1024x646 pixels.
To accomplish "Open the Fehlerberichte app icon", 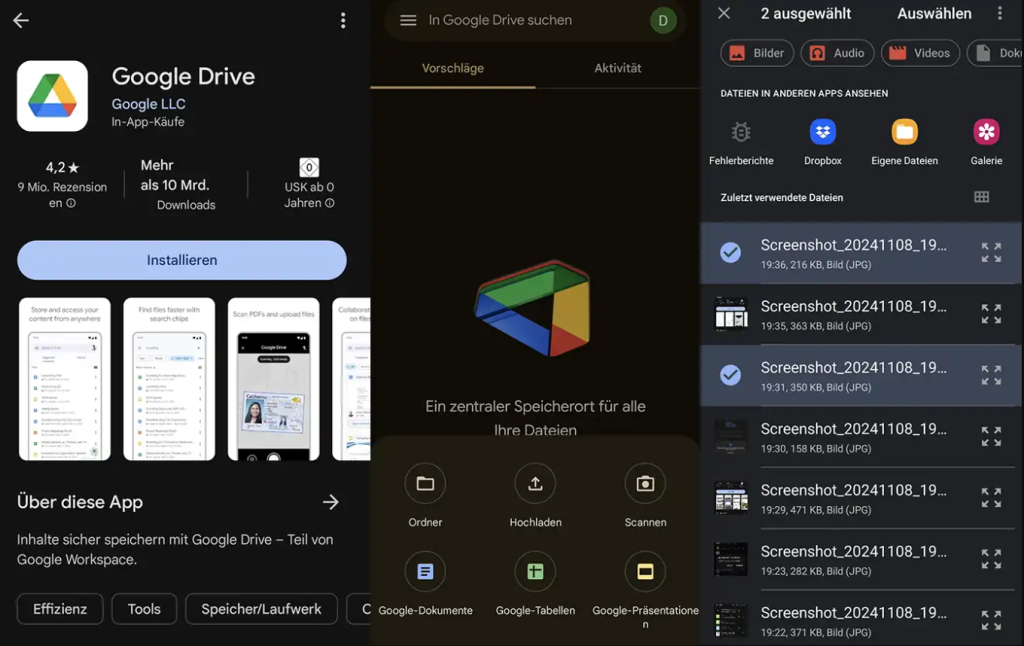I will [x=741, y=132].
